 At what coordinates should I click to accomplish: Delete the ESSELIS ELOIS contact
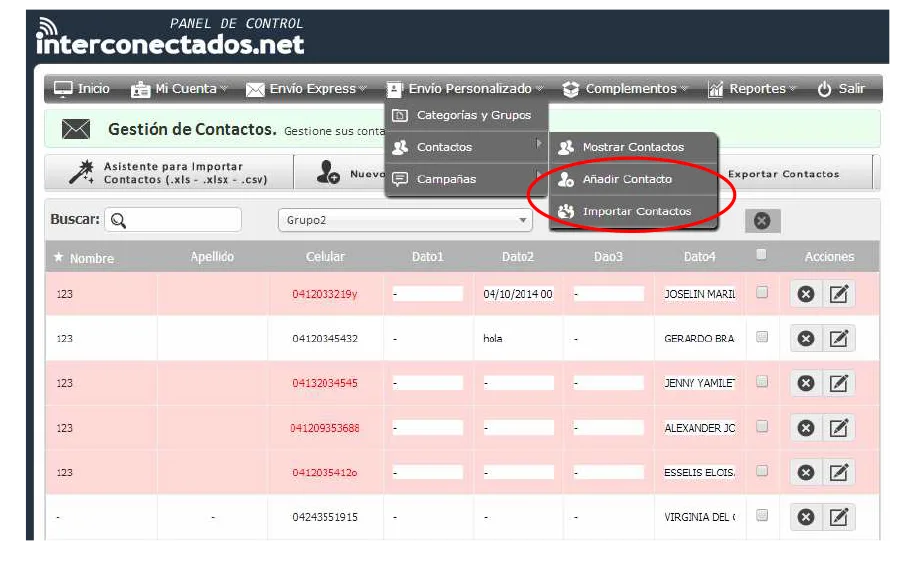[806, 473]
